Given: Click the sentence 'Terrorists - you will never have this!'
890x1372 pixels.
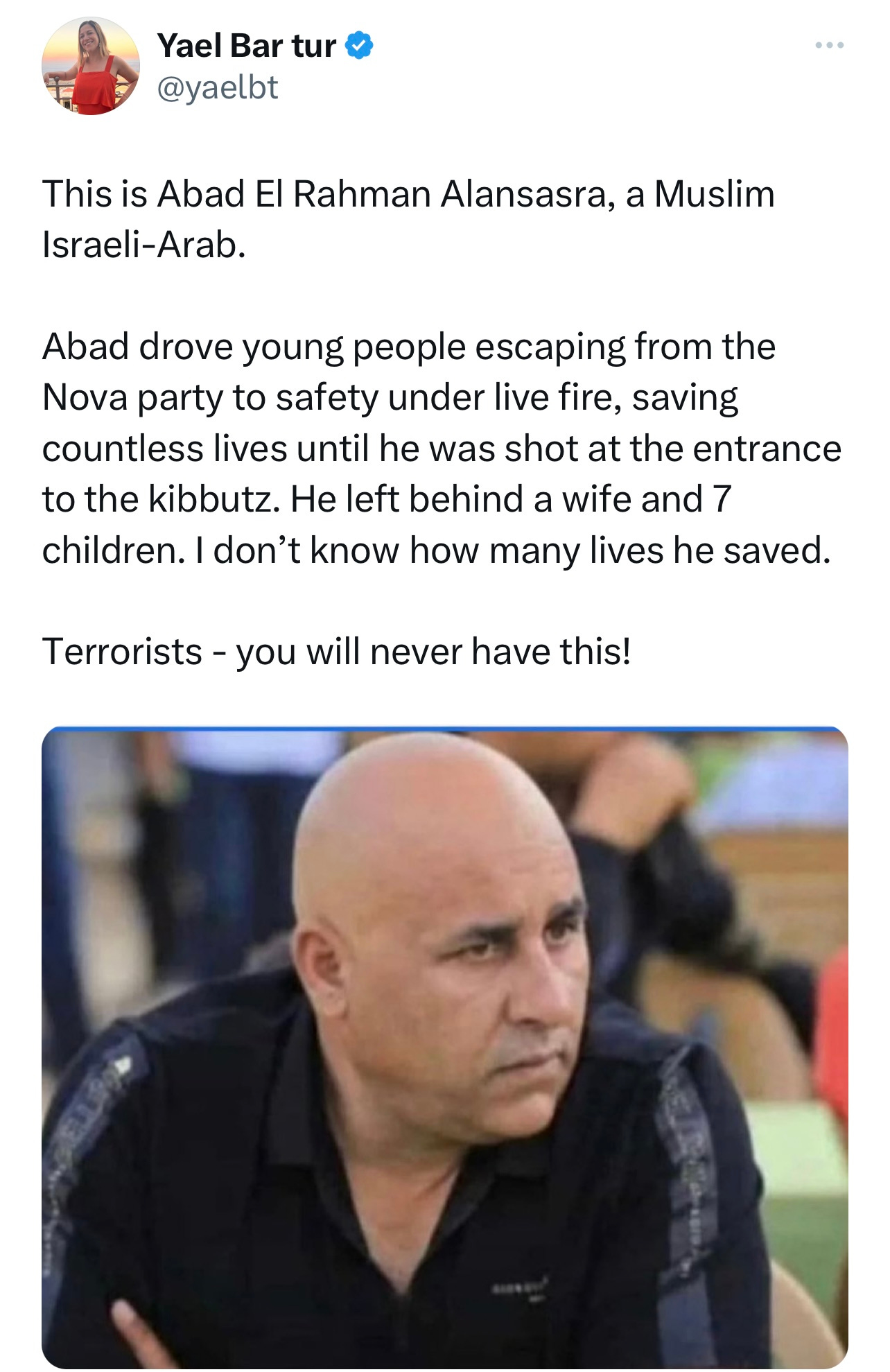Looking at the screenshot, I should pyautogui.click(x=337, y=652).
